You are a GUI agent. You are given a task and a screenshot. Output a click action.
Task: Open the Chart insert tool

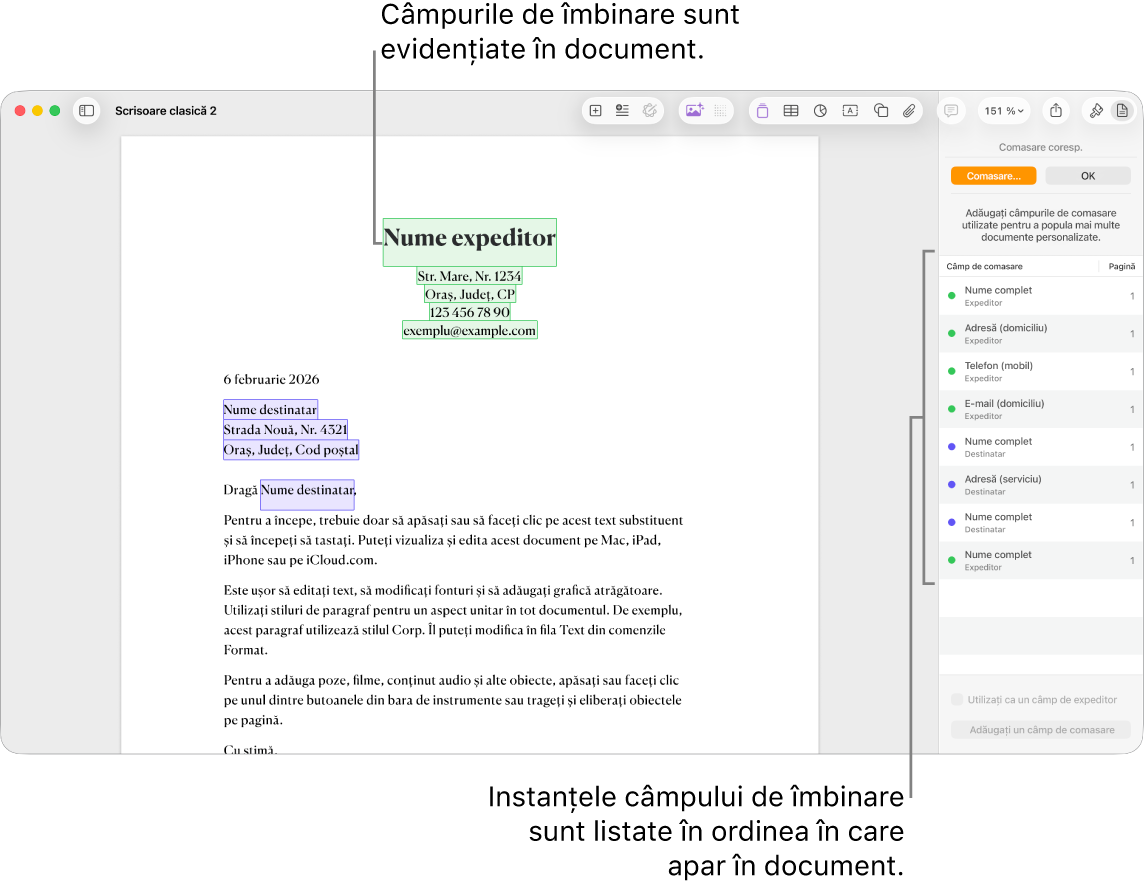pyautogui.click(x=820, y=111)
